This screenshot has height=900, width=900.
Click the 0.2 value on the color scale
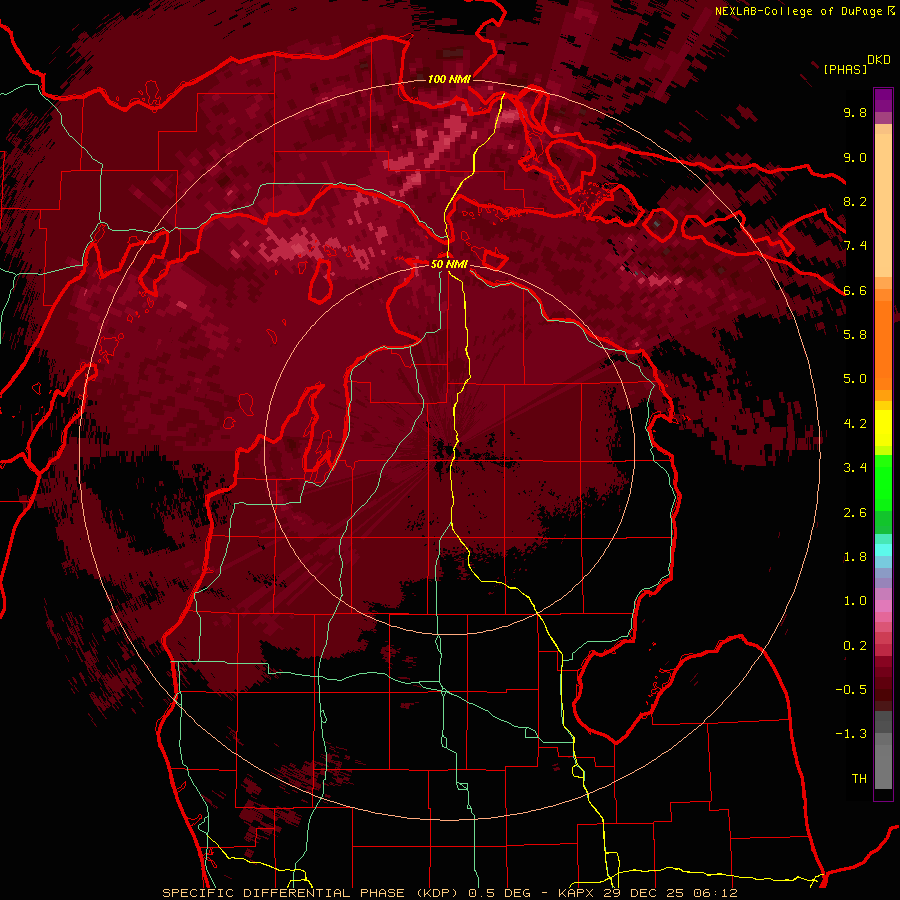coord(855,646)
